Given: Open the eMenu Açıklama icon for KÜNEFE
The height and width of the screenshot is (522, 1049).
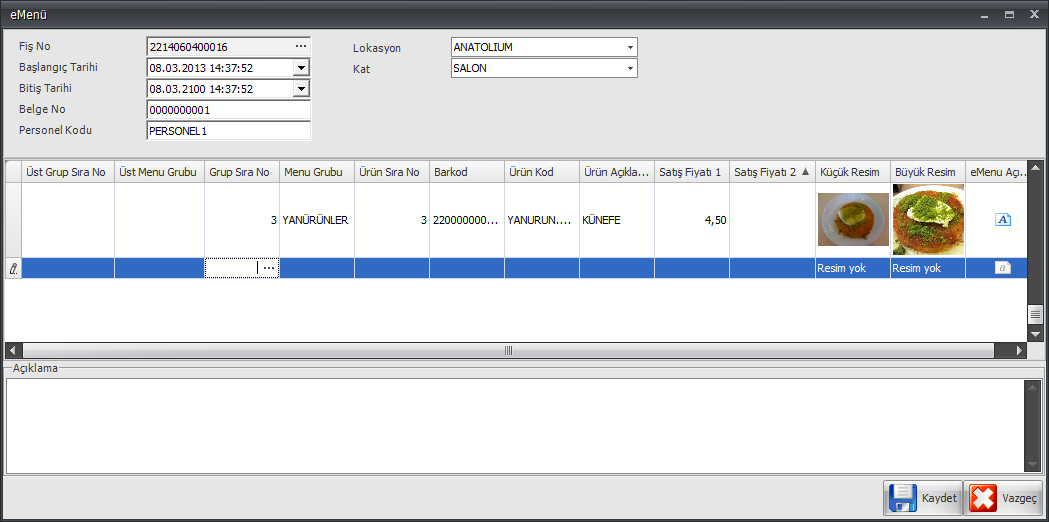Looking at the screenshot, I should (x=1003, y=219).
